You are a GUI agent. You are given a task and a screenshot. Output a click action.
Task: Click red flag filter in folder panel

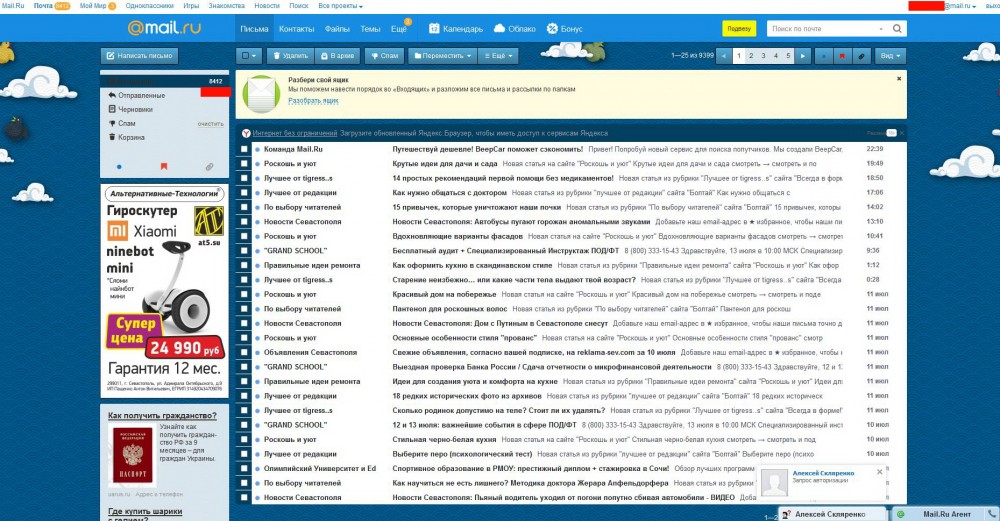[164, 167]
